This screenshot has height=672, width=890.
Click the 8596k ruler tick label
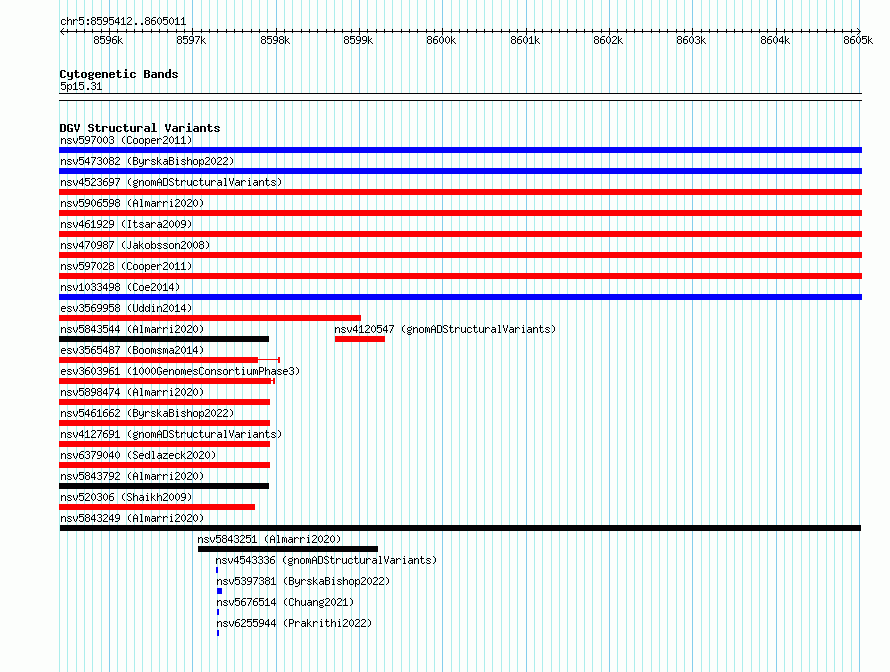point(108,40)
